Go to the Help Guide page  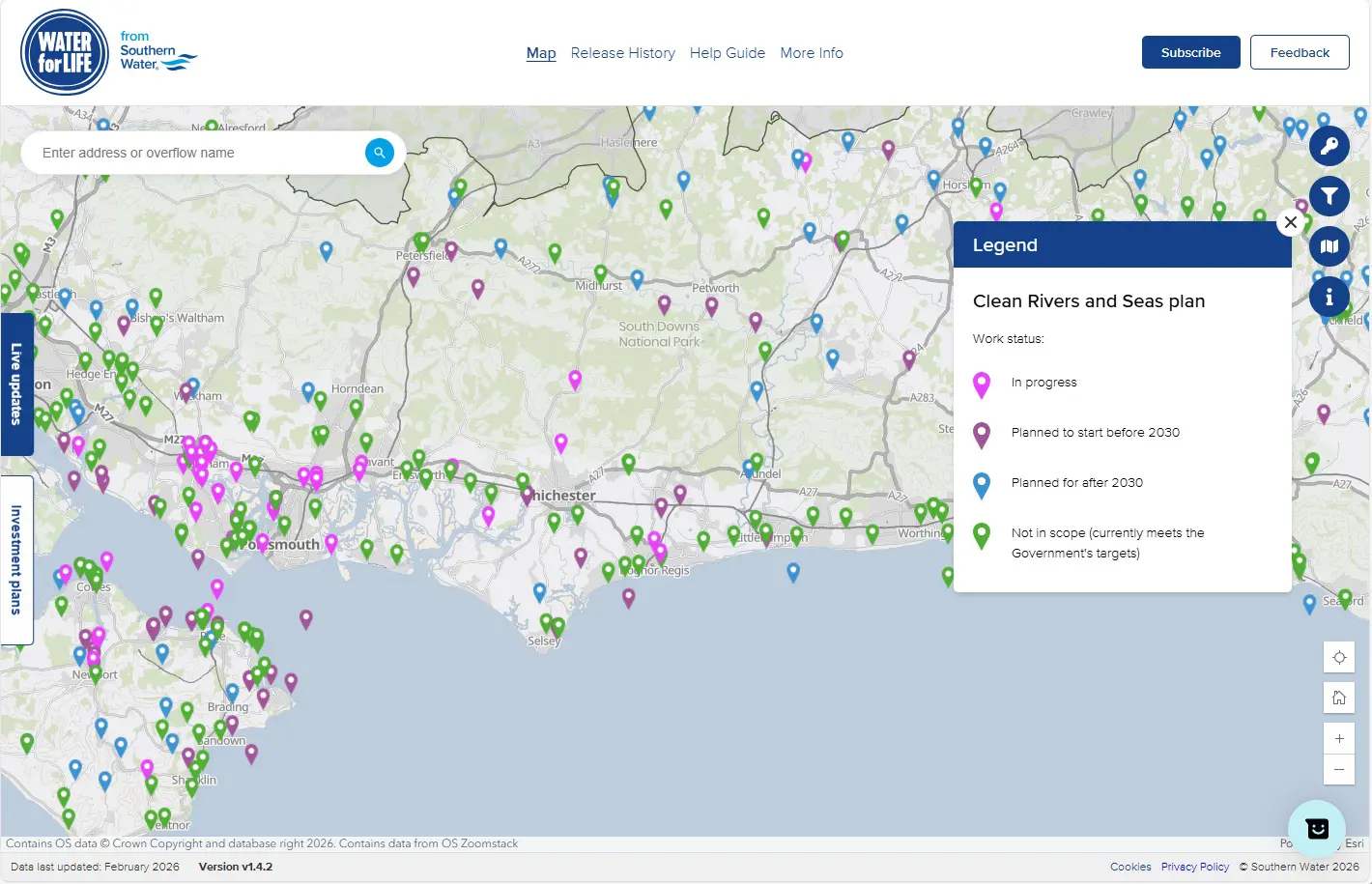[727, 53]
